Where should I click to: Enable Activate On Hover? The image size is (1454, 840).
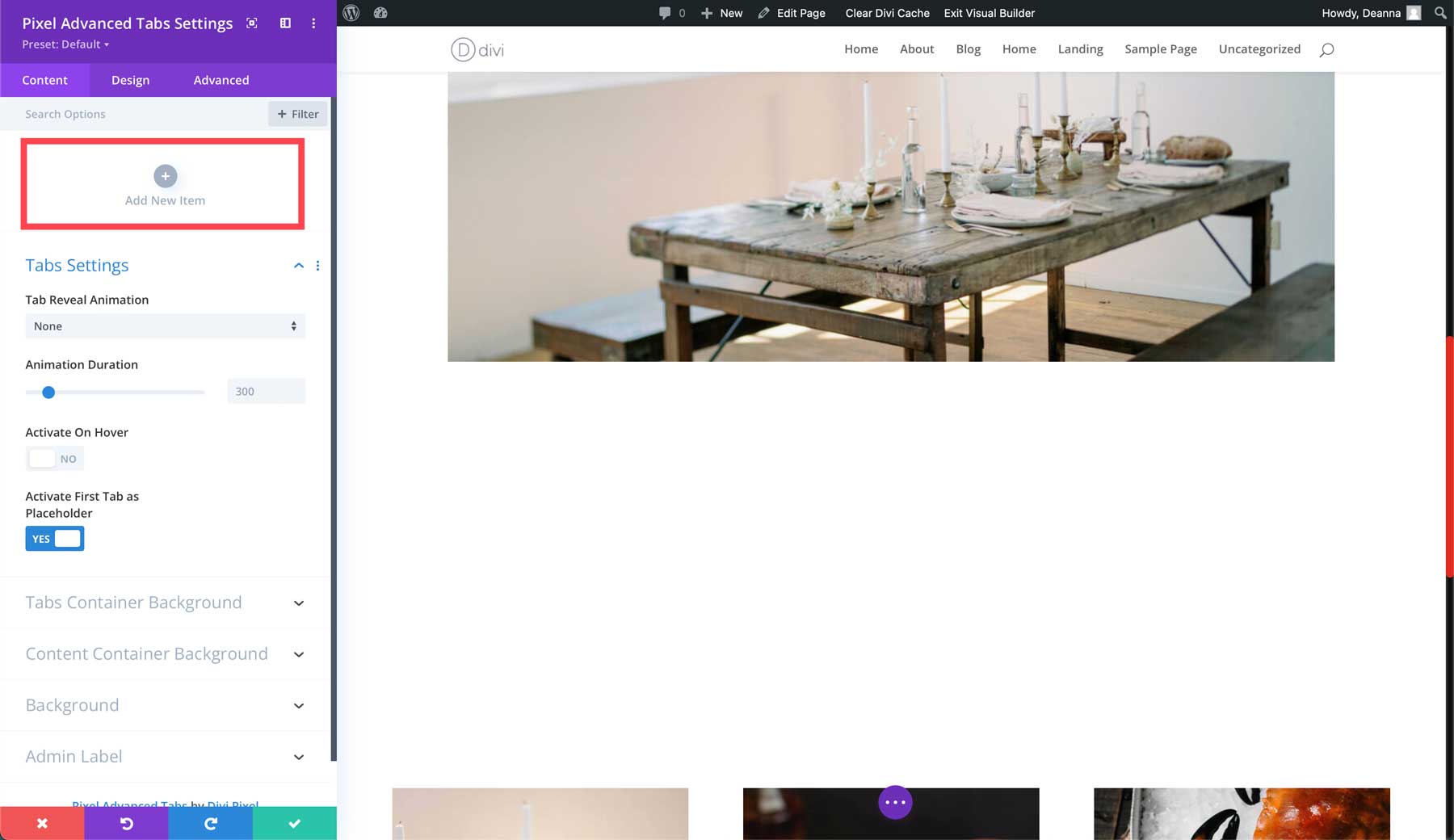click(54, 458)
